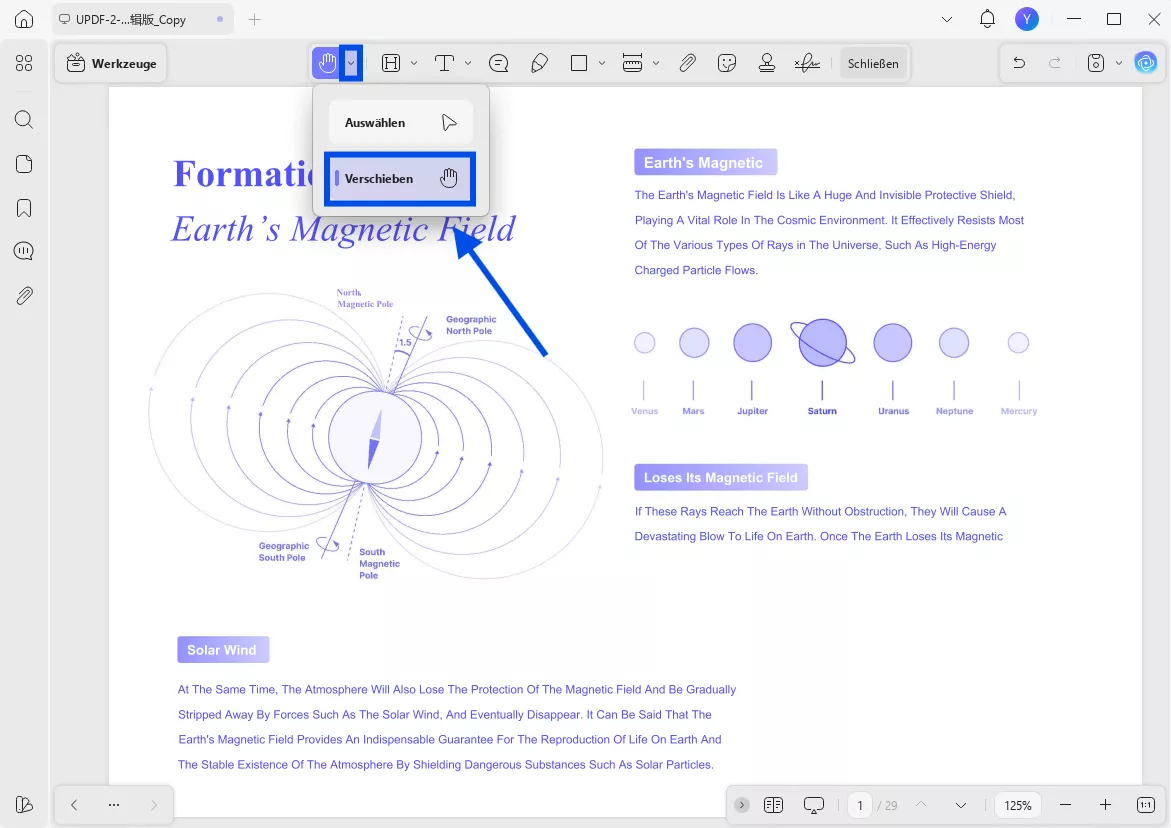The image size is (1171, 828).
Task: Select the rectangle shape tool
Action: point(579,63)
